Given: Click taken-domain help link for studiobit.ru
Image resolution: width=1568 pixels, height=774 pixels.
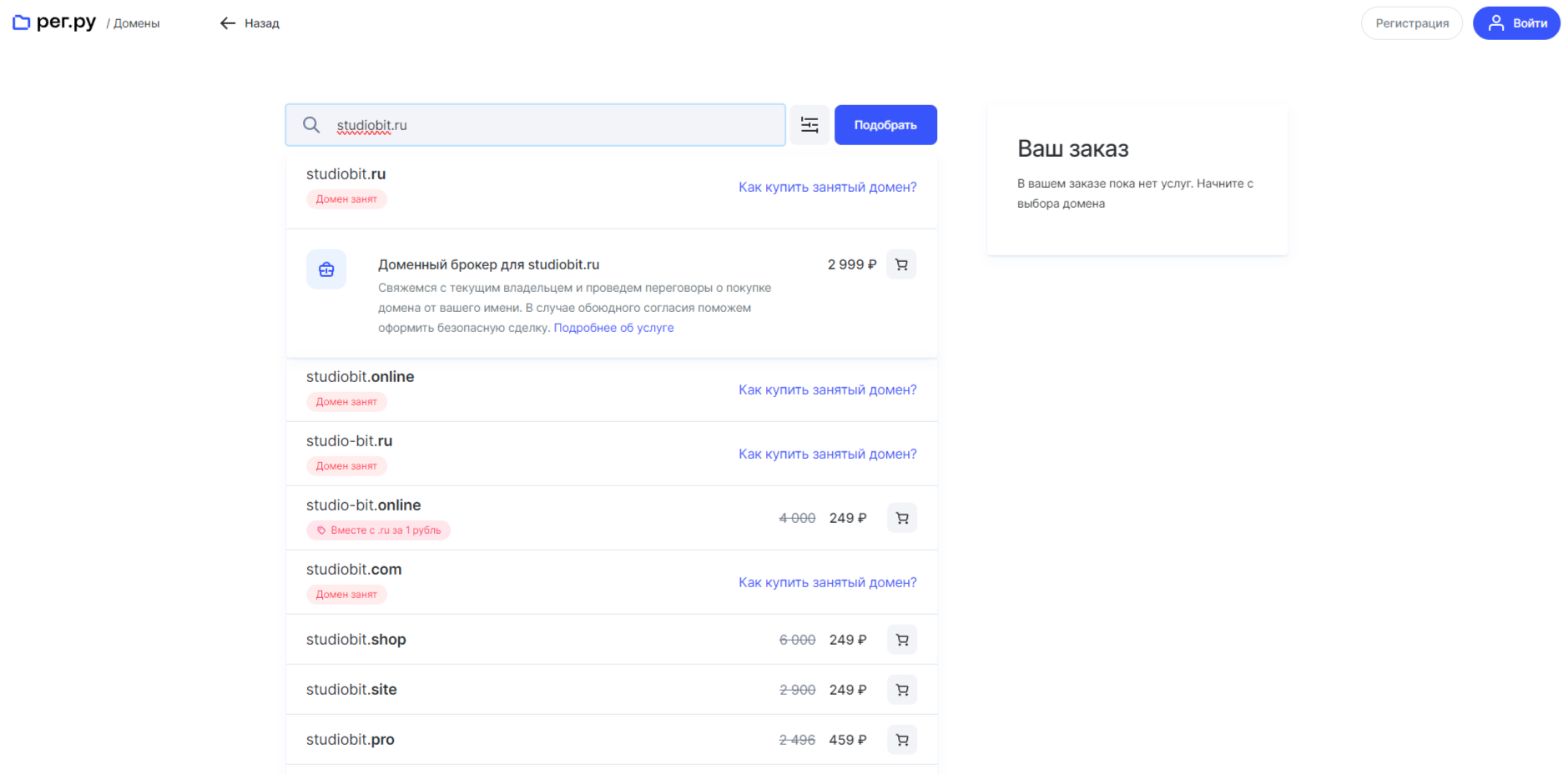Looking at the screenshot, I should click(827, 187).
